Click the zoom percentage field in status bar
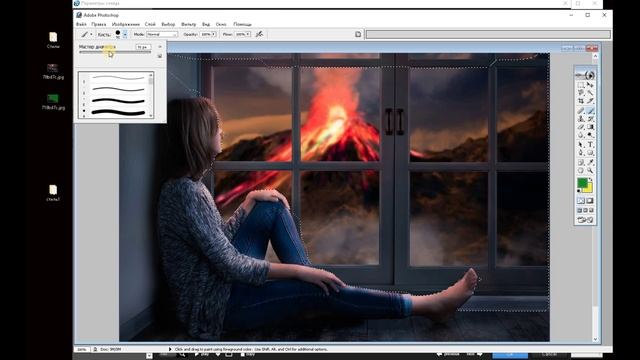 pyautogui.click(x=82, y=349)
